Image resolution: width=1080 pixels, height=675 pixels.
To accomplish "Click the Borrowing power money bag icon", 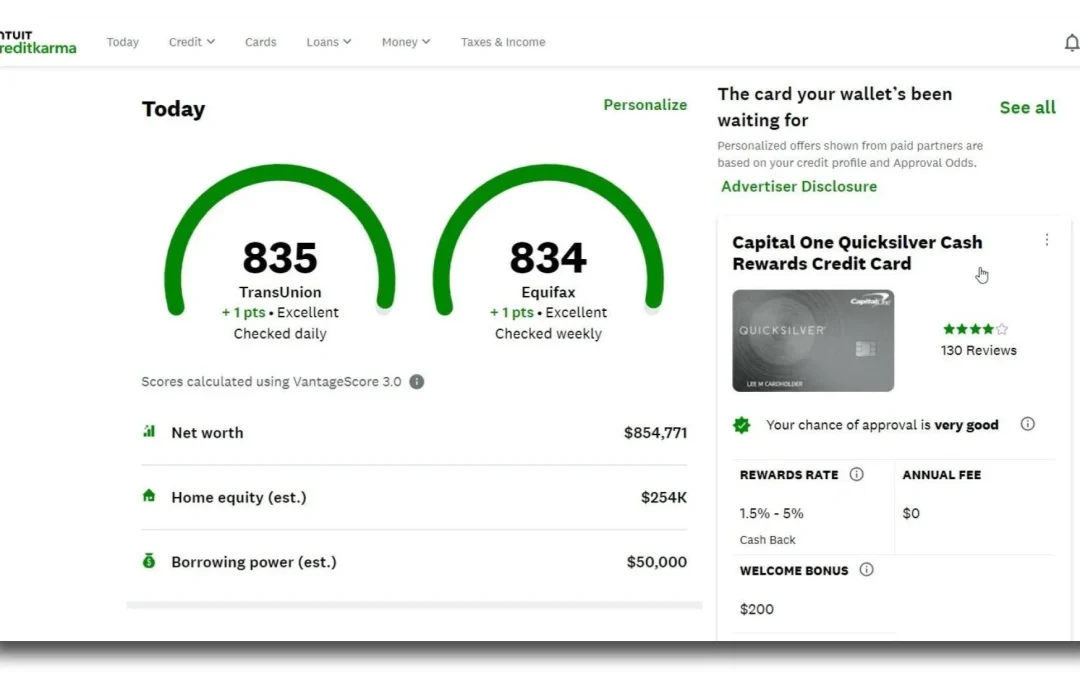I will (x=149, y=561).
